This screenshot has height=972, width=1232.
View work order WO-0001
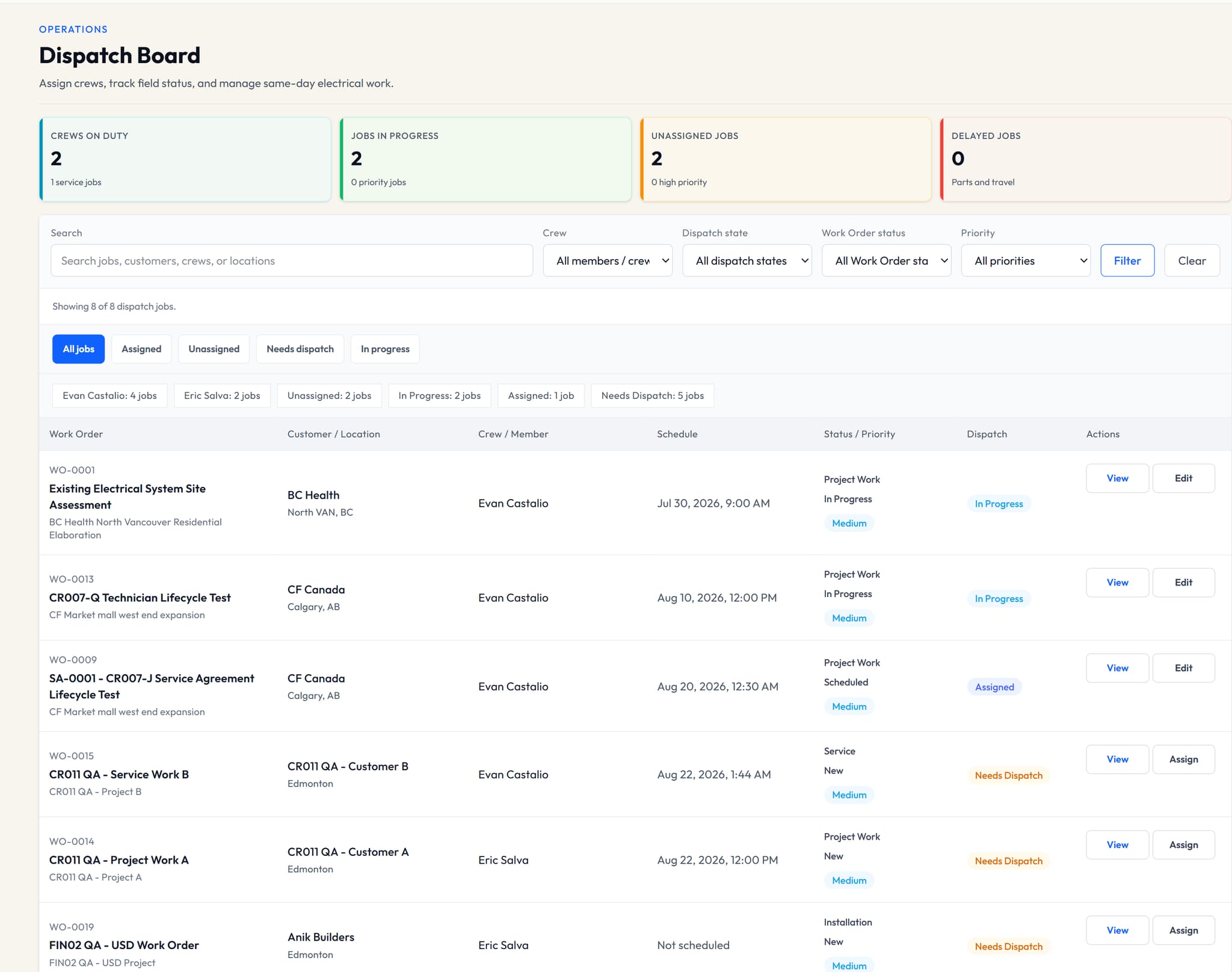[x=1117, y=478]
